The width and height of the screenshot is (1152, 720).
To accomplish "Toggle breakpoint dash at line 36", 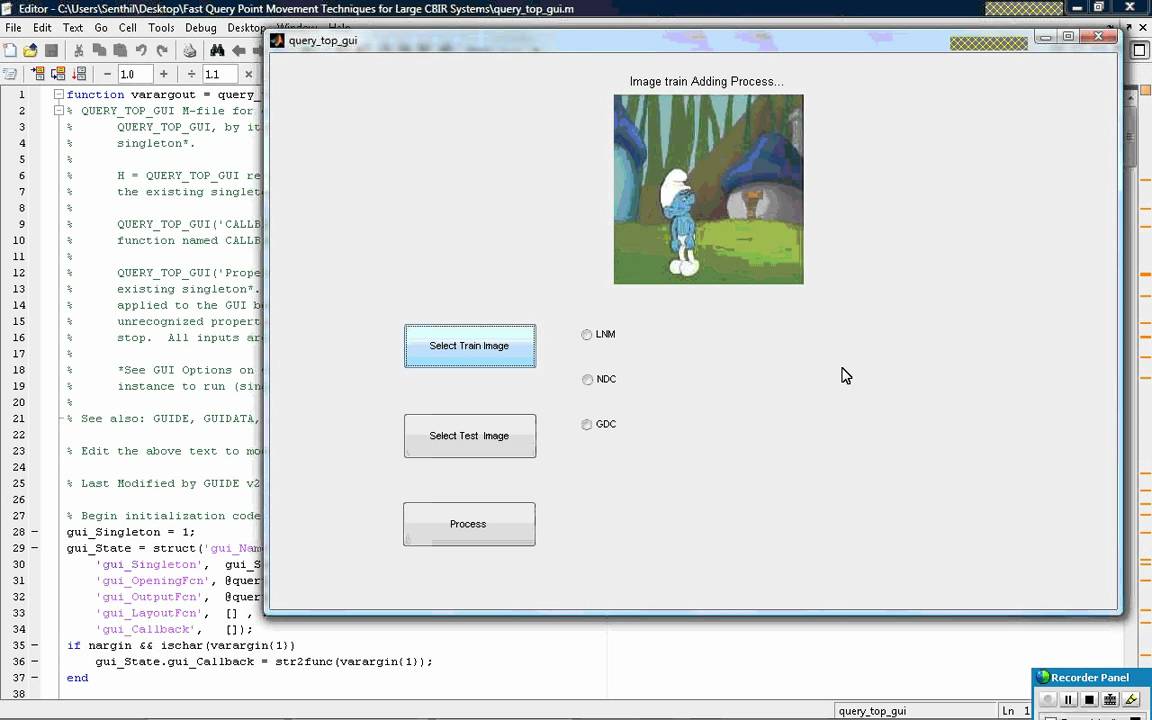I will [35, 661].
